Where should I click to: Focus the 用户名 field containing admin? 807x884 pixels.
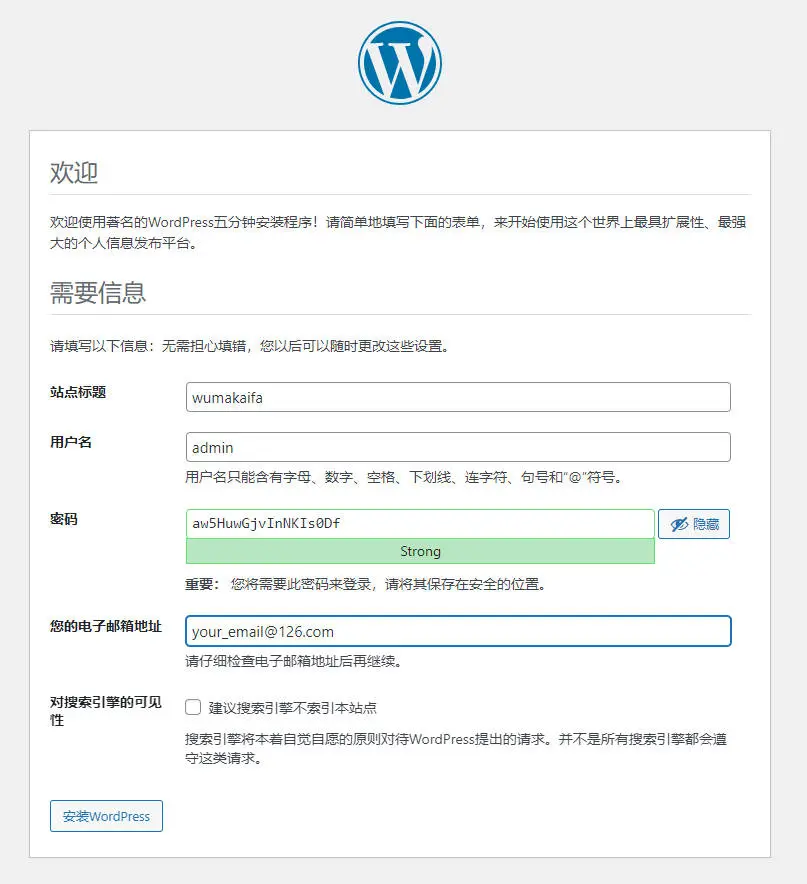pyautogui.click(x=458, y=447)
